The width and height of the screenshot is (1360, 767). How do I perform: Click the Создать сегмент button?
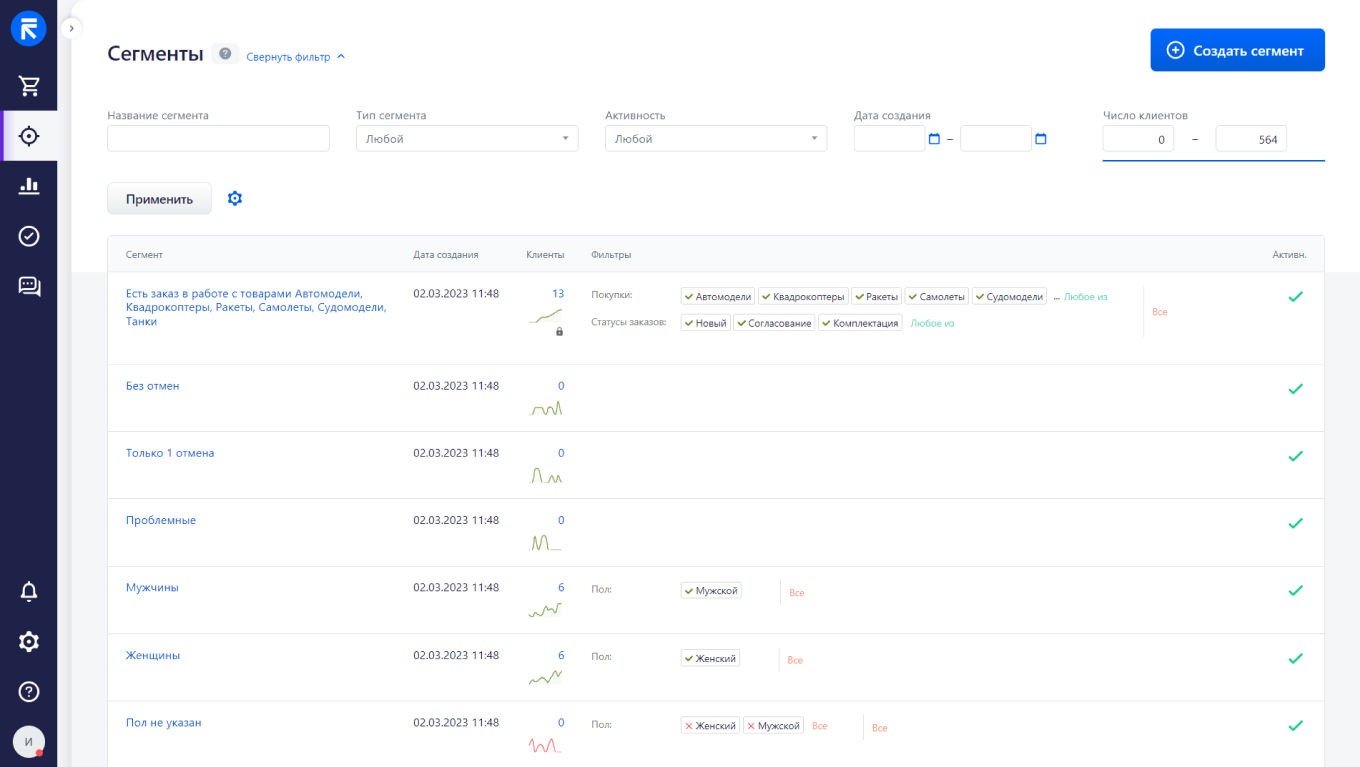pos(1237,49)
